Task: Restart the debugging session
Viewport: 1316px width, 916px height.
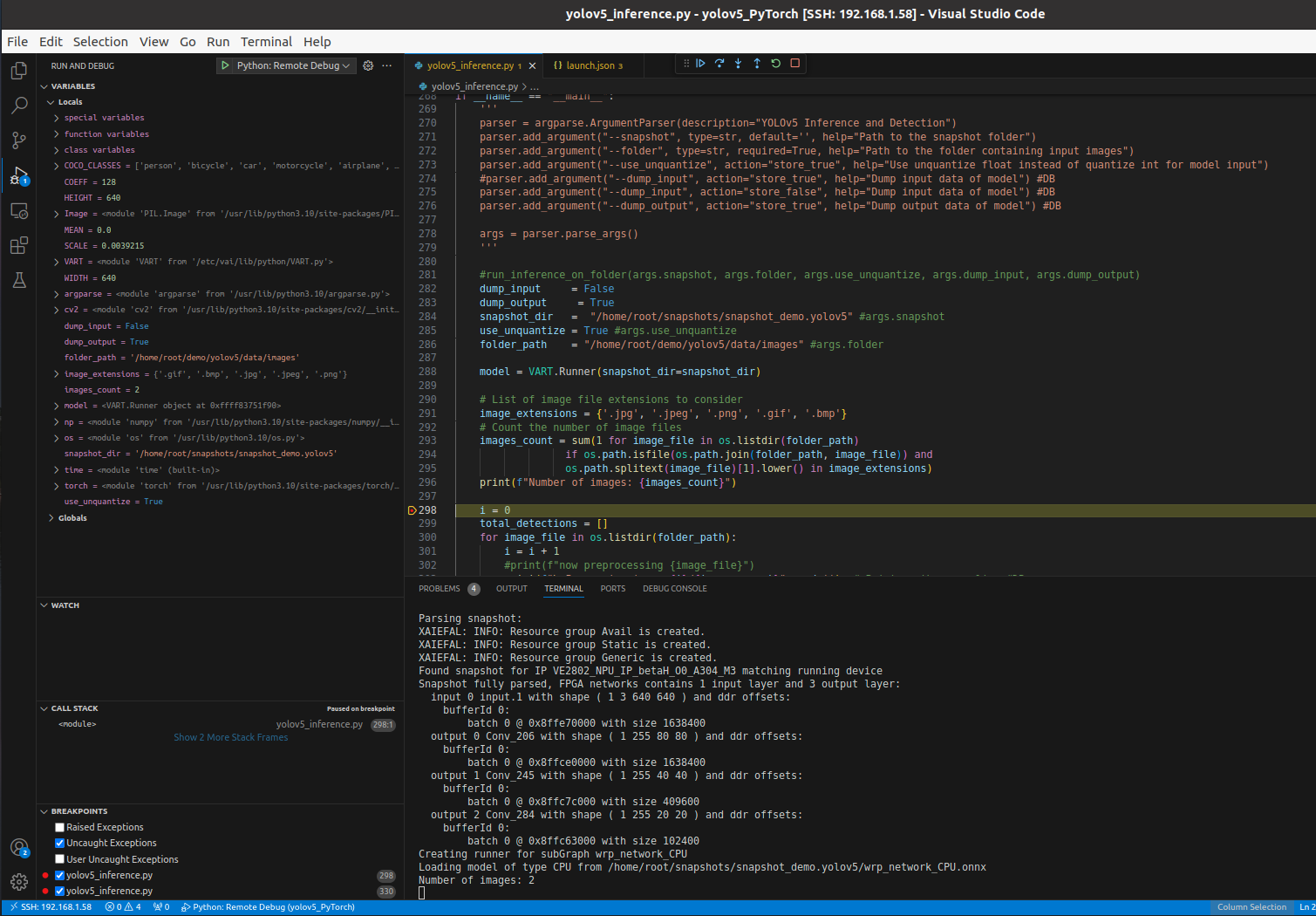Action: [x=775, y=64]
